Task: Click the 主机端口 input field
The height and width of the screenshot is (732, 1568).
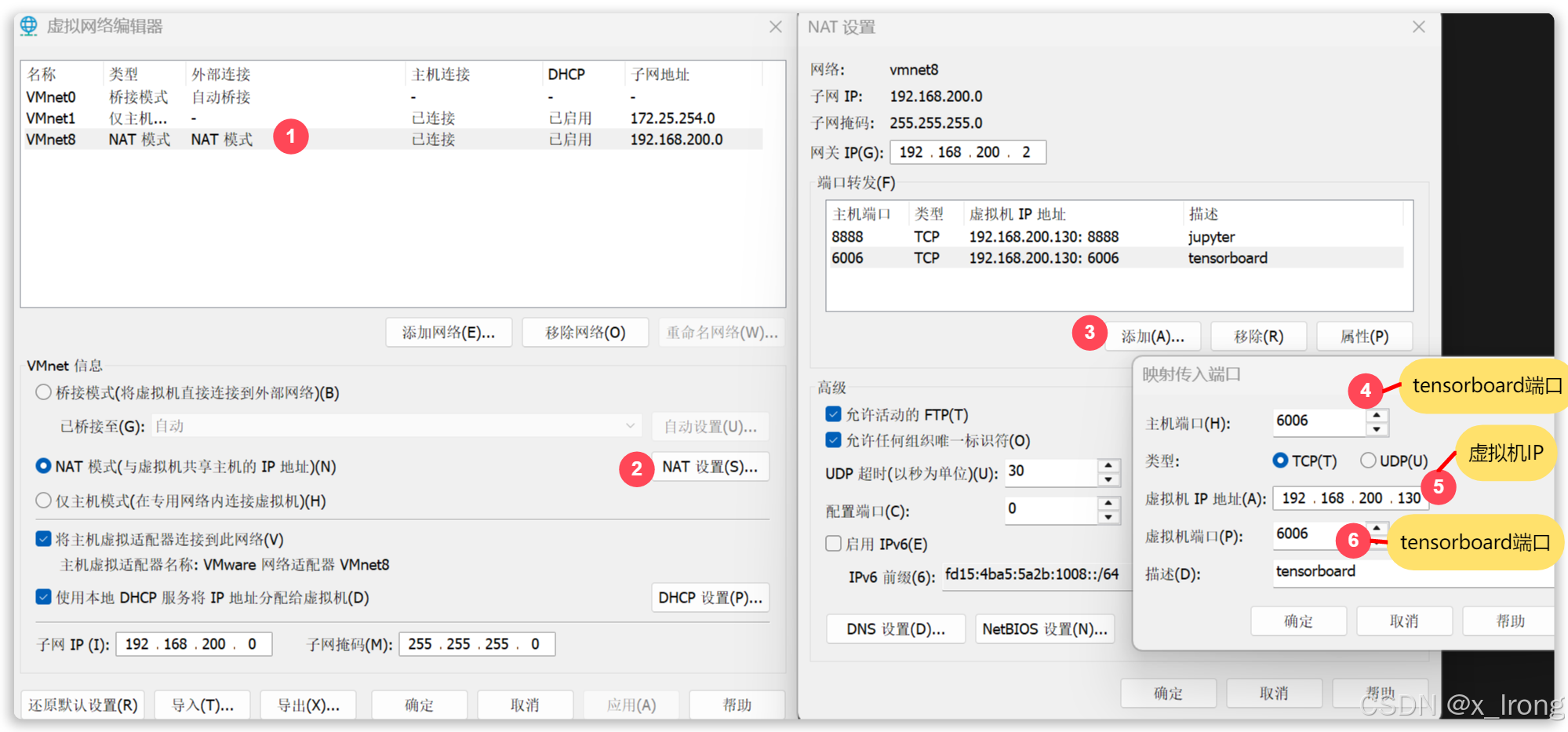Action: pyautogui.click(x=1319, y=421)
